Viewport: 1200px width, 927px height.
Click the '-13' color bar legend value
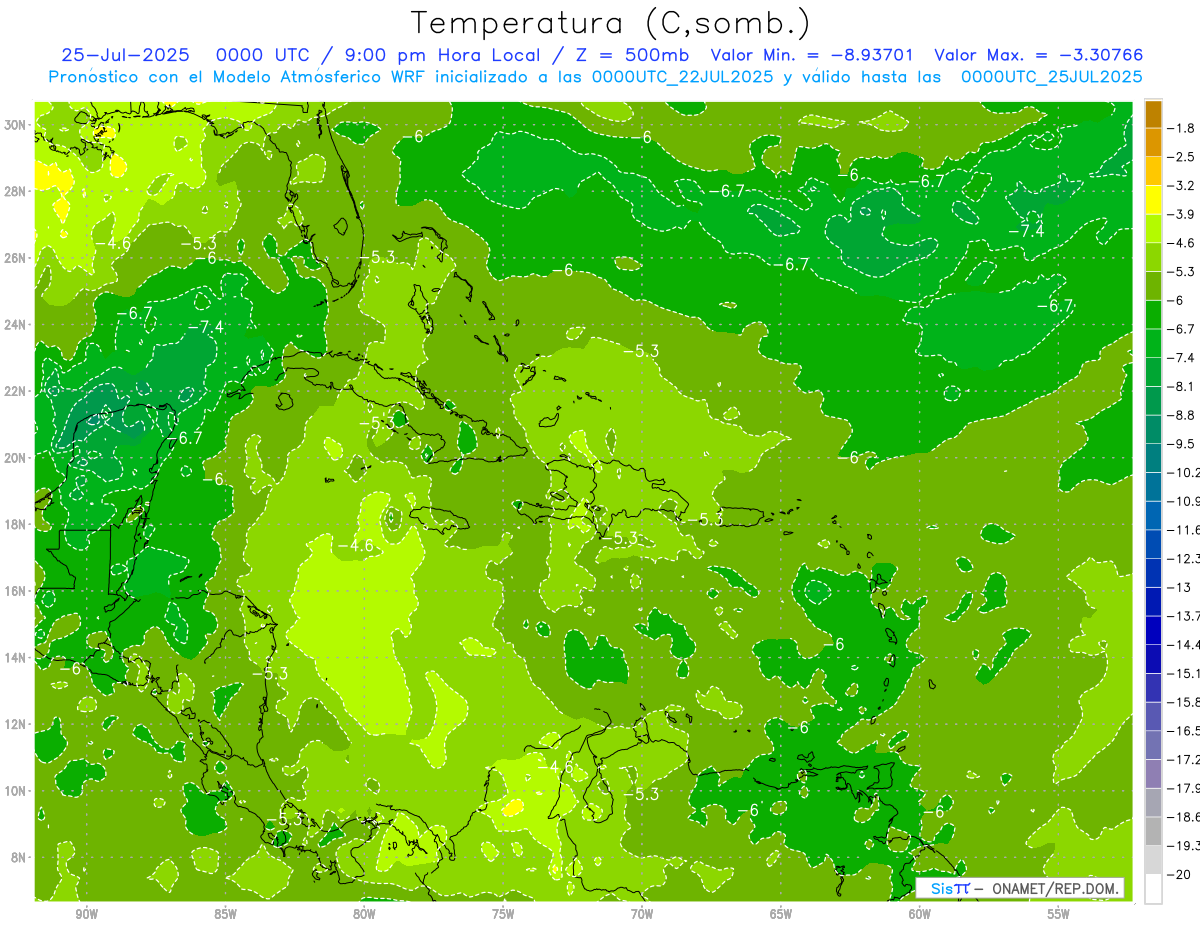(1179, 587)
